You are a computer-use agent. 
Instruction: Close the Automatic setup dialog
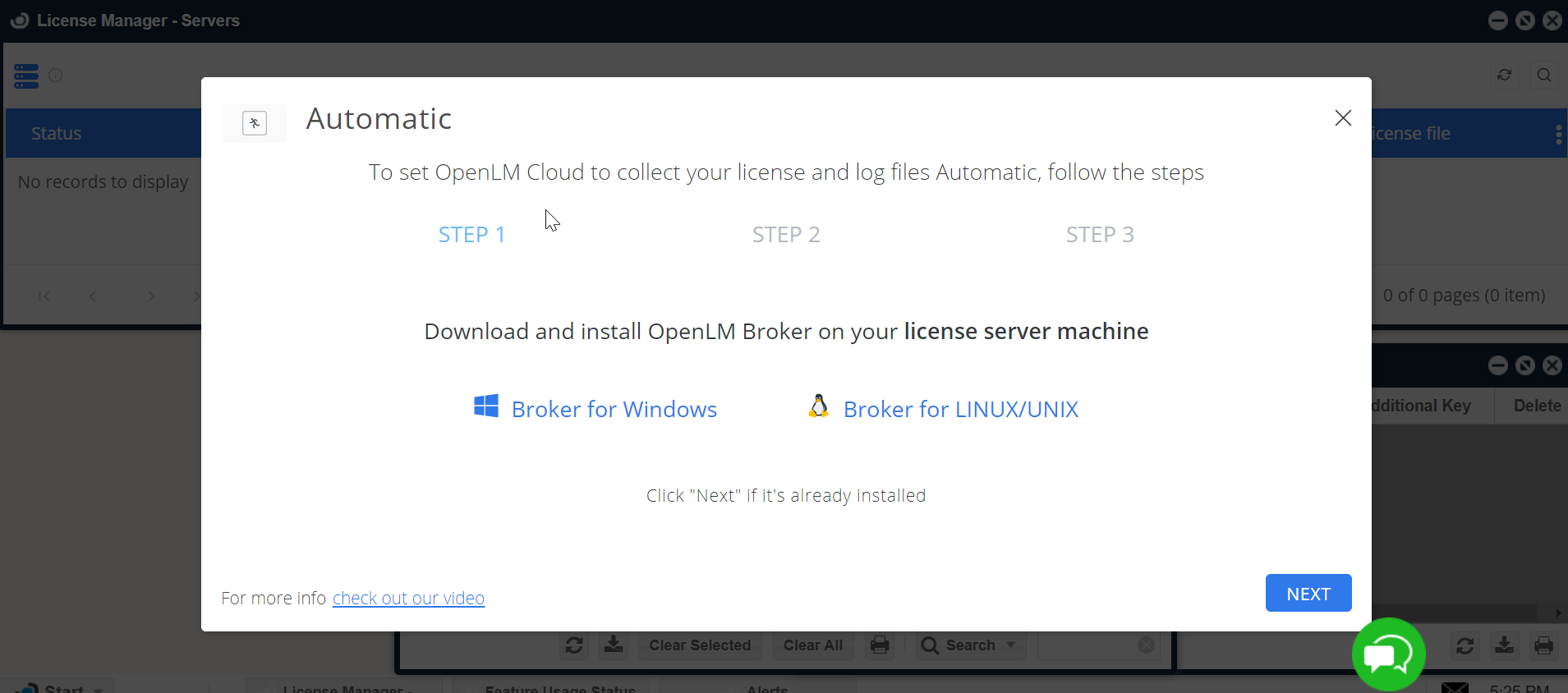[x=1343, y=118]
